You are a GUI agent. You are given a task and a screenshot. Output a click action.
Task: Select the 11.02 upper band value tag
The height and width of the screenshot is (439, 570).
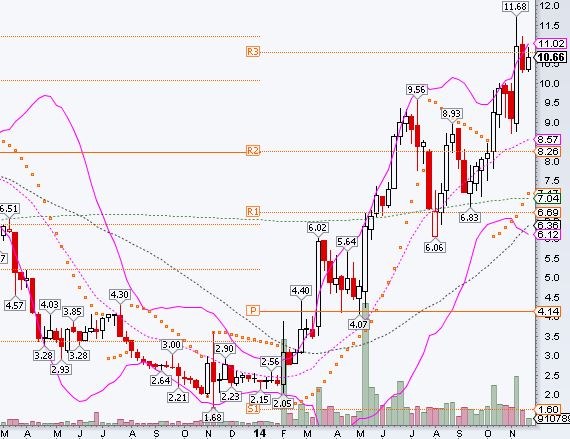tap(550, 44)
